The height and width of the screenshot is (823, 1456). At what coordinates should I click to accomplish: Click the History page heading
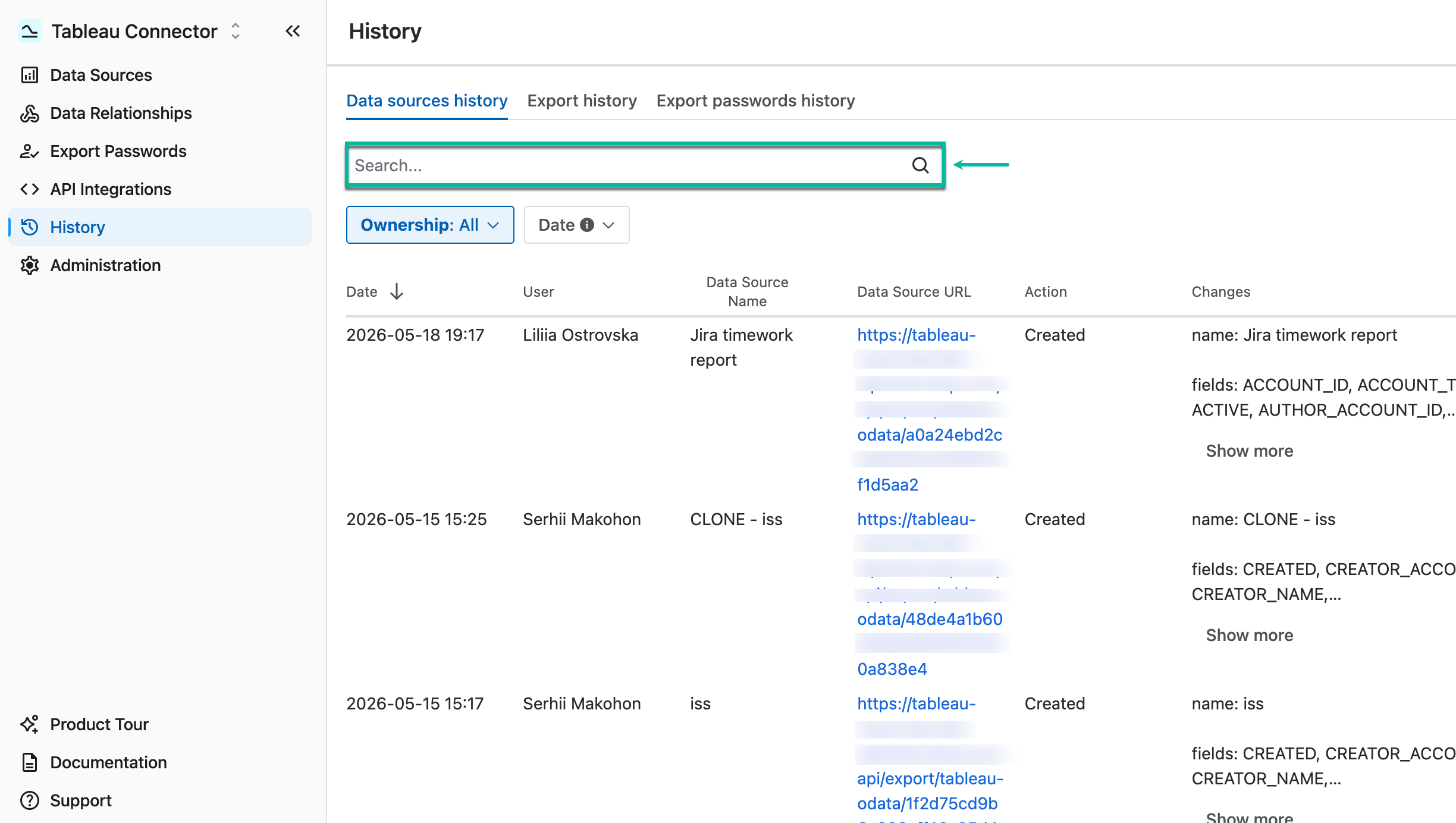(385, 31)
